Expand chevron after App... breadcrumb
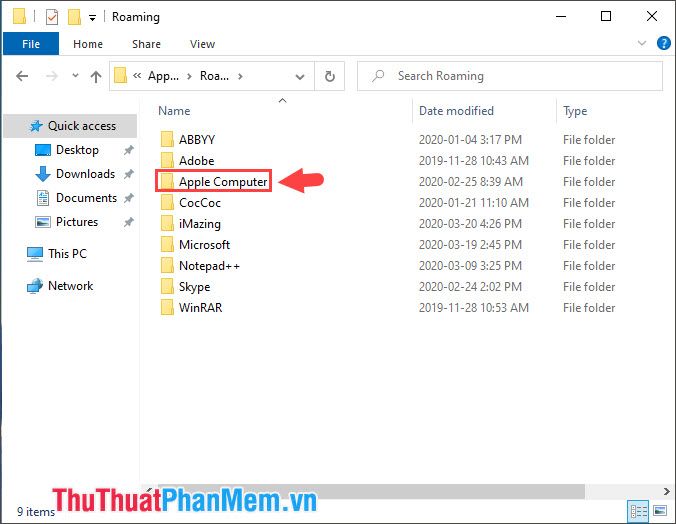676x524 pixels. click(189, 76)
